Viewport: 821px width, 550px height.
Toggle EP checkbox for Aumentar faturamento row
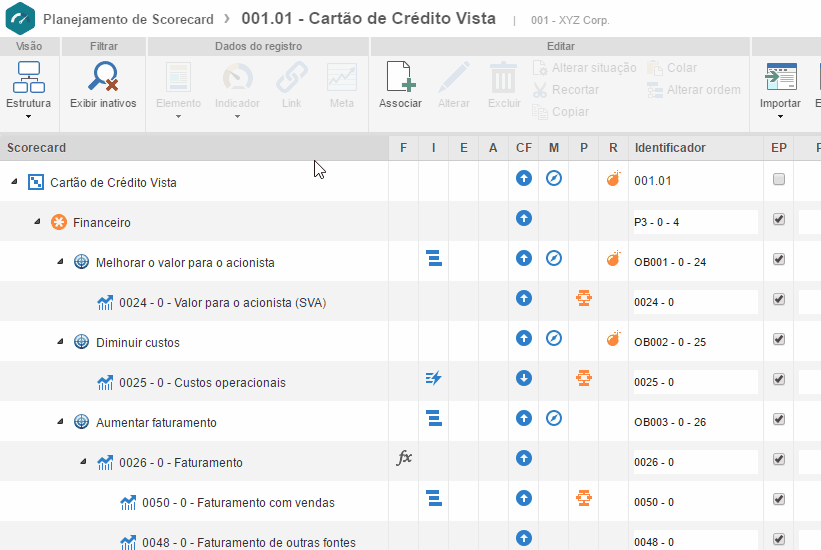pyautogui.click(x=779, y=419)
